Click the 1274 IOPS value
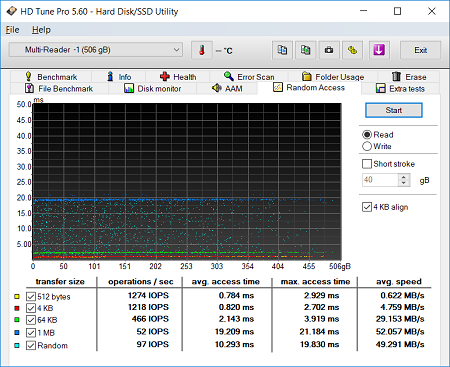Image resolution: width=450 pixels, height=367 pixels. pos(148,295)
